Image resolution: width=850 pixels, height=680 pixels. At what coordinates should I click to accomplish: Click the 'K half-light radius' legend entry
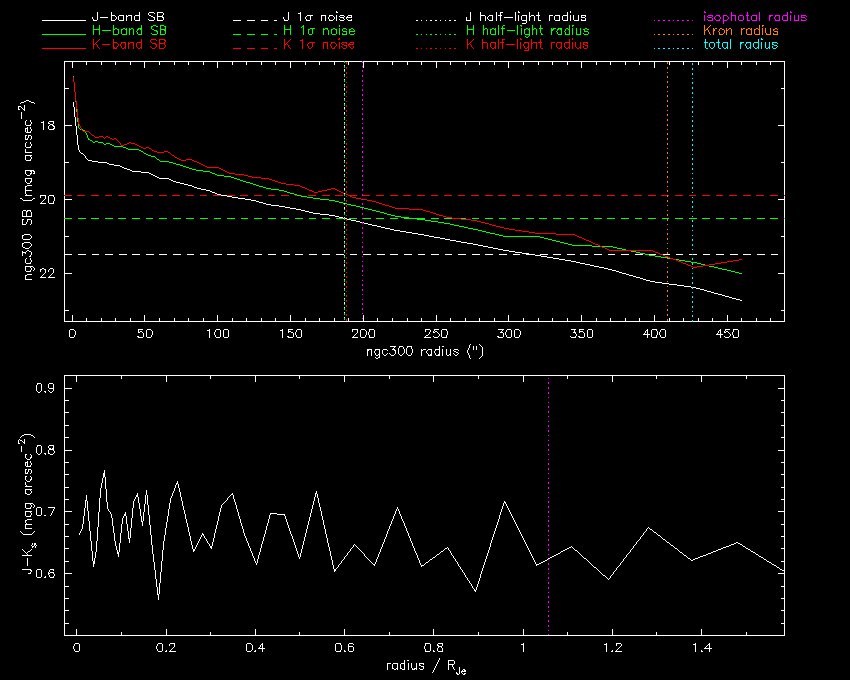click(527, 46)
